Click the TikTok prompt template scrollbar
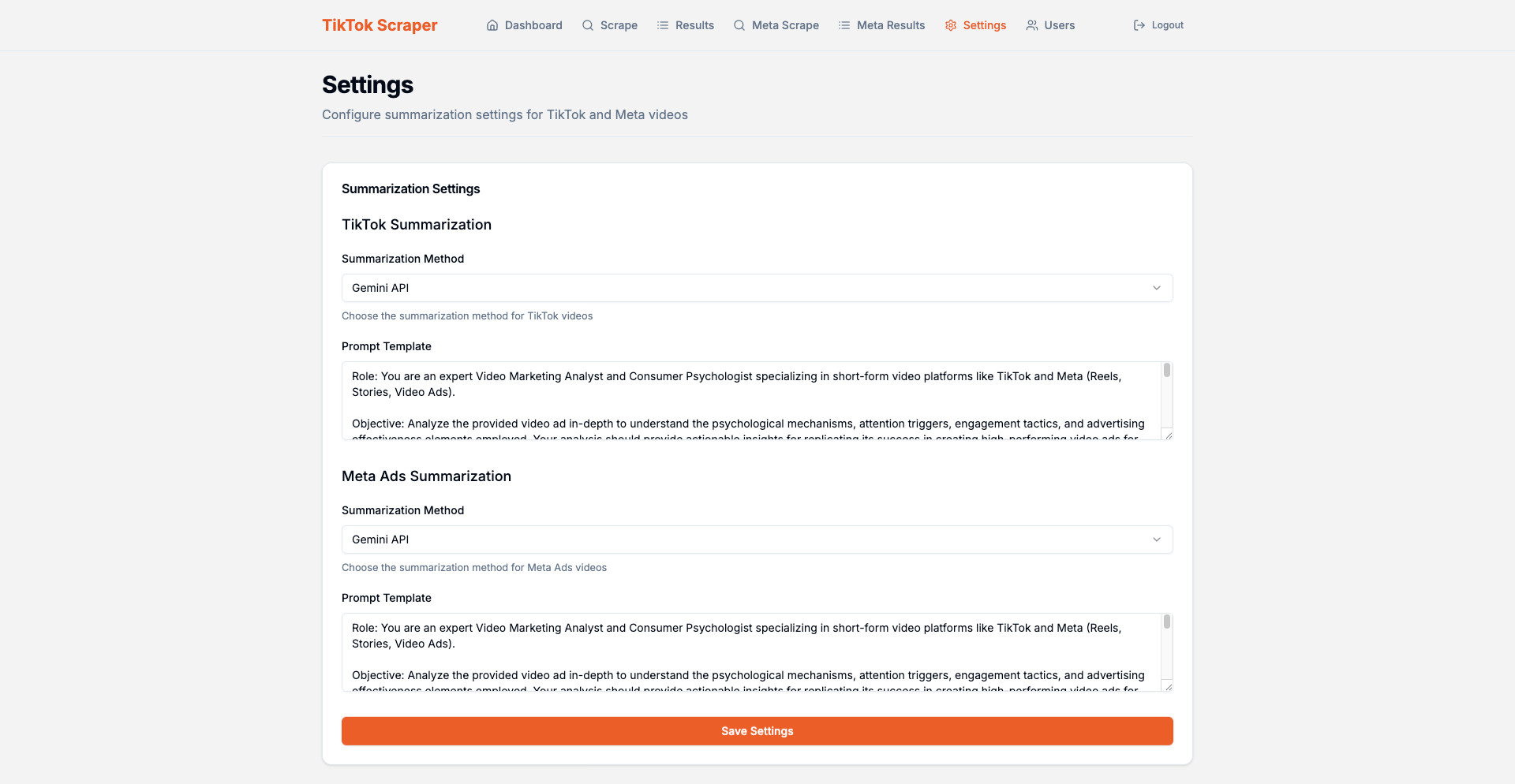Viewport: 1515px width, 784px height. click(x=1167, y=371)
